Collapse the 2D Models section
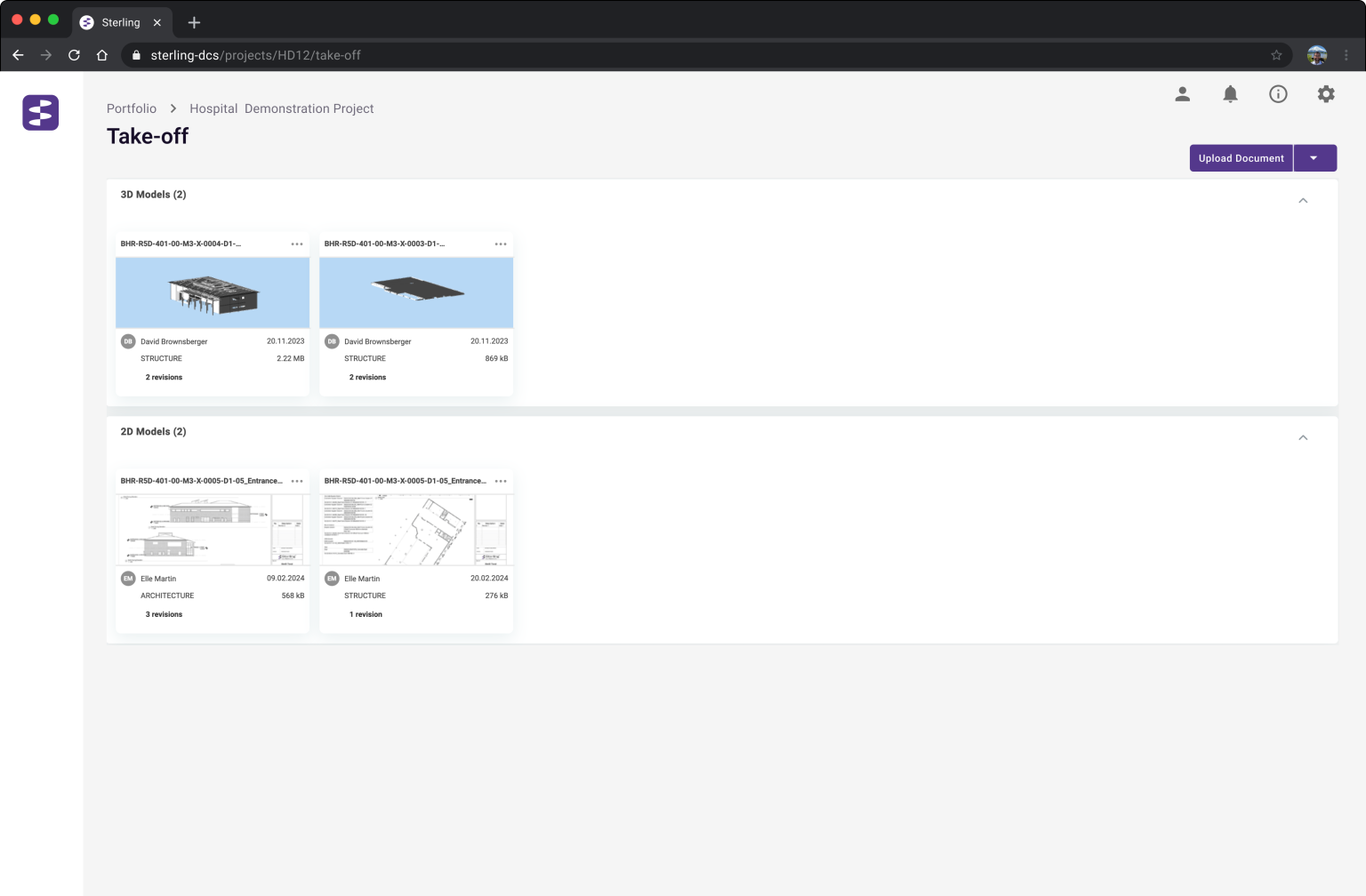The height and width of the screenshot is (896, 1366). [1303, 437]
